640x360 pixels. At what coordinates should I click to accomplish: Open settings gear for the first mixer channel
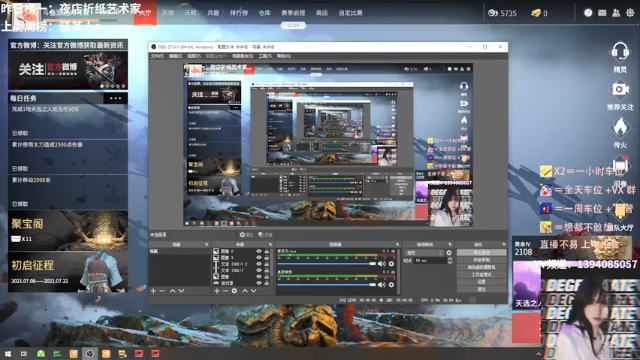(x=391, y=264)
